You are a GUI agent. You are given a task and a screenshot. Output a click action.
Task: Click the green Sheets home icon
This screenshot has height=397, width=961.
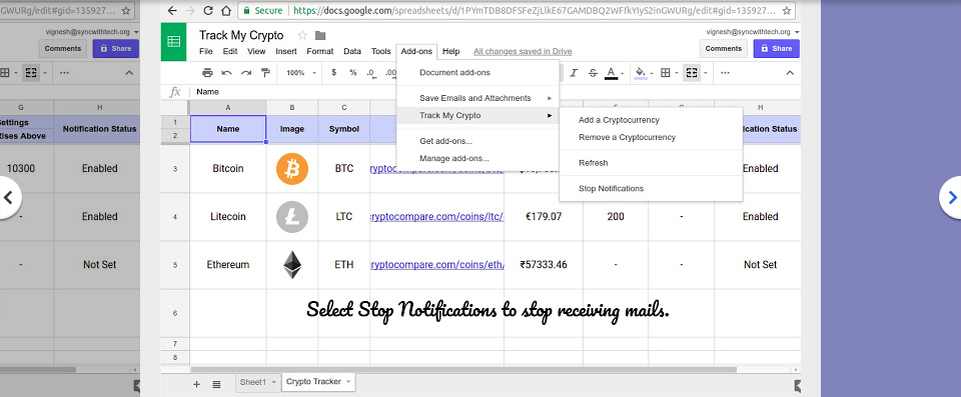tap(173, 42)
